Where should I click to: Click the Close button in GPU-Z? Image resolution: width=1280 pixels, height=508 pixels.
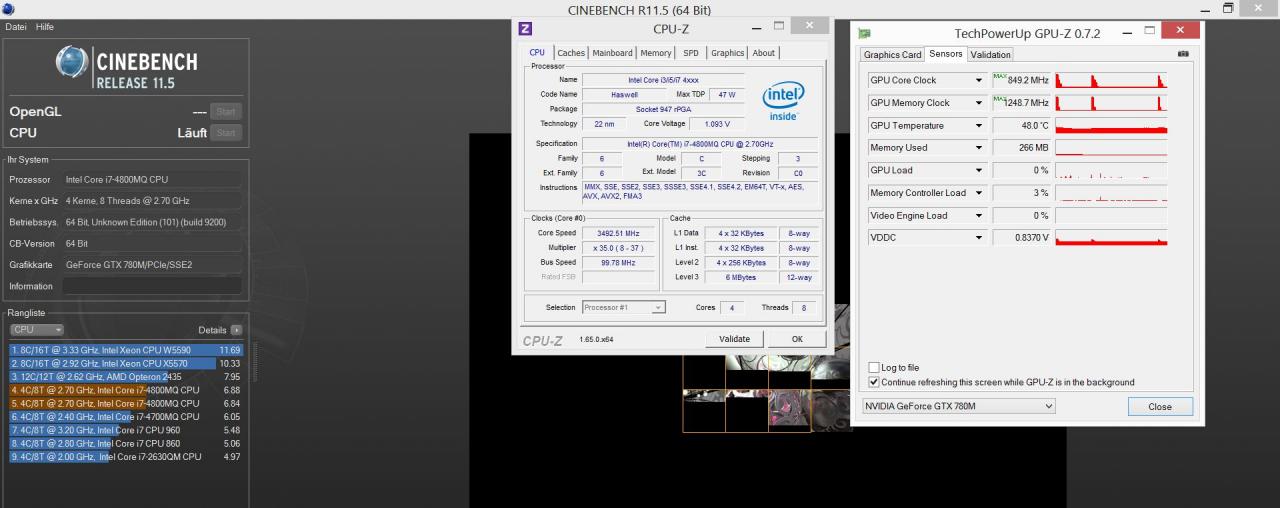(x=1160, y=407)
